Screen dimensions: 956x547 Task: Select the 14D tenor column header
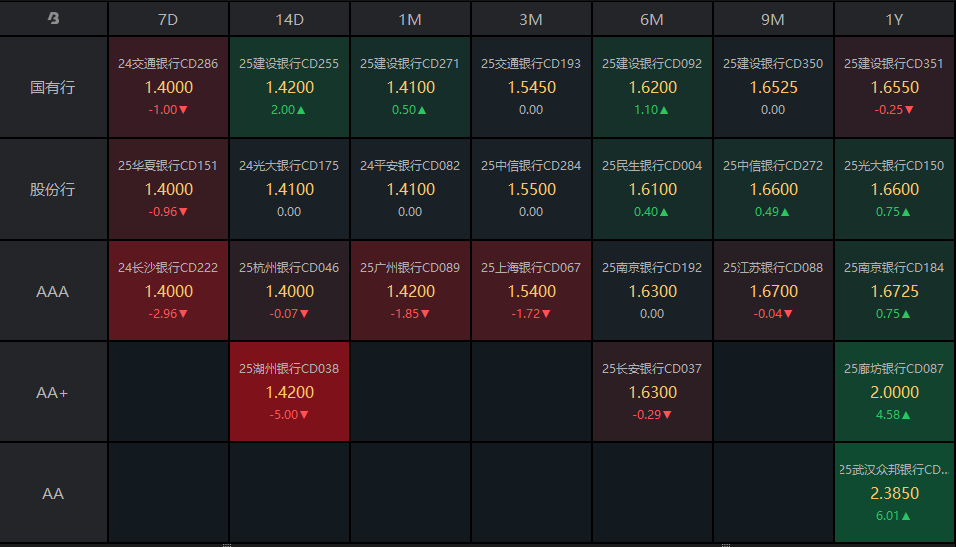coord(289,20)
